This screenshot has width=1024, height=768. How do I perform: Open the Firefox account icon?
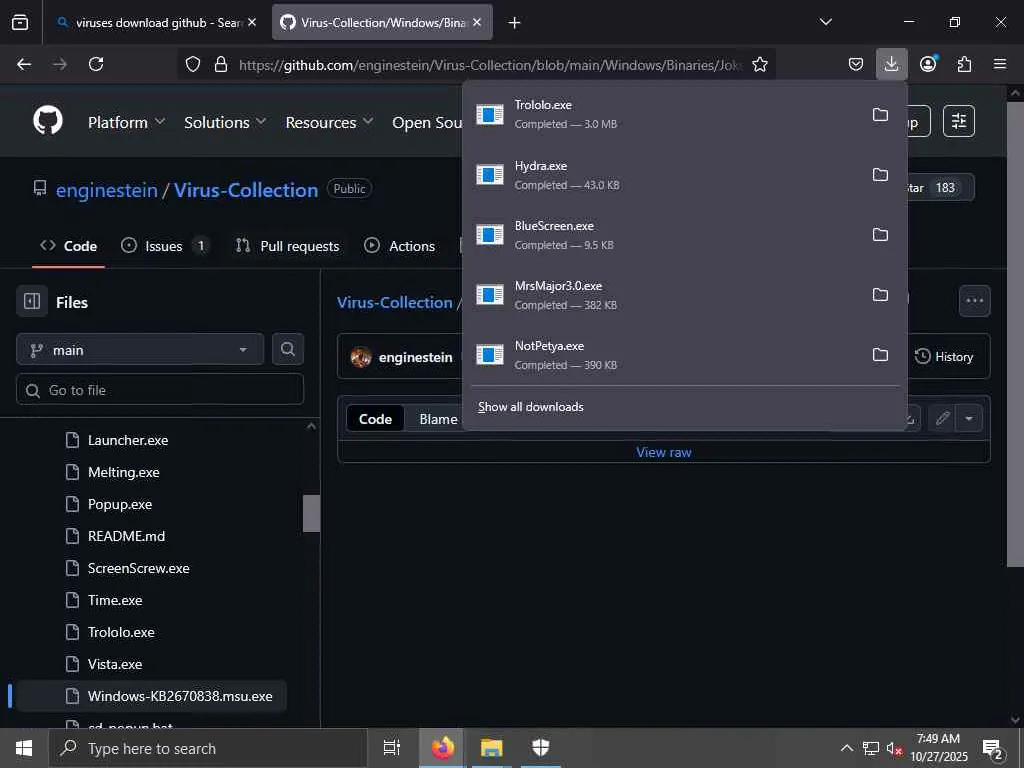(928, 64)
